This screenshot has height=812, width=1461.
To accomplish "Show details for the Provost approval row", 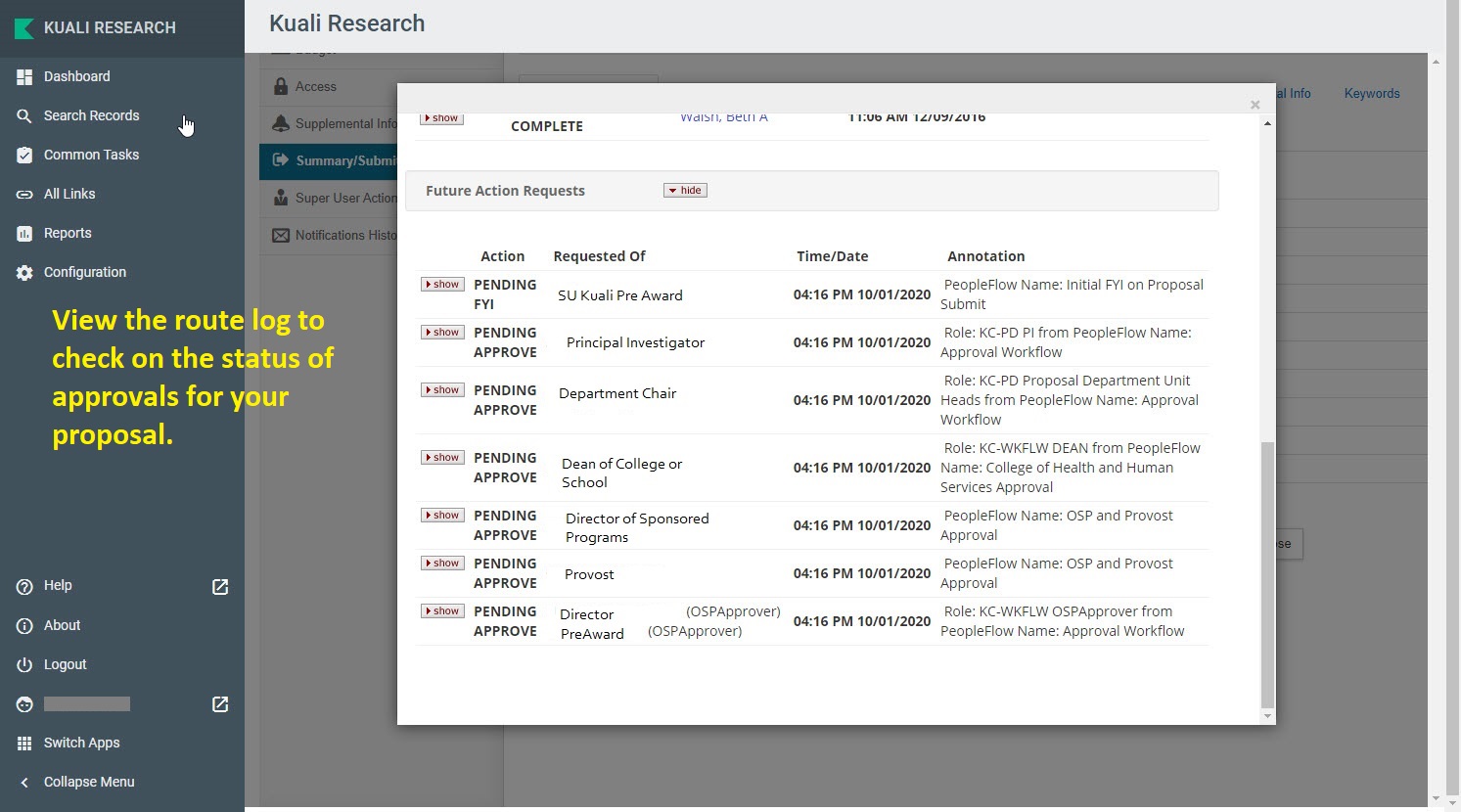I will coord(442,564).
